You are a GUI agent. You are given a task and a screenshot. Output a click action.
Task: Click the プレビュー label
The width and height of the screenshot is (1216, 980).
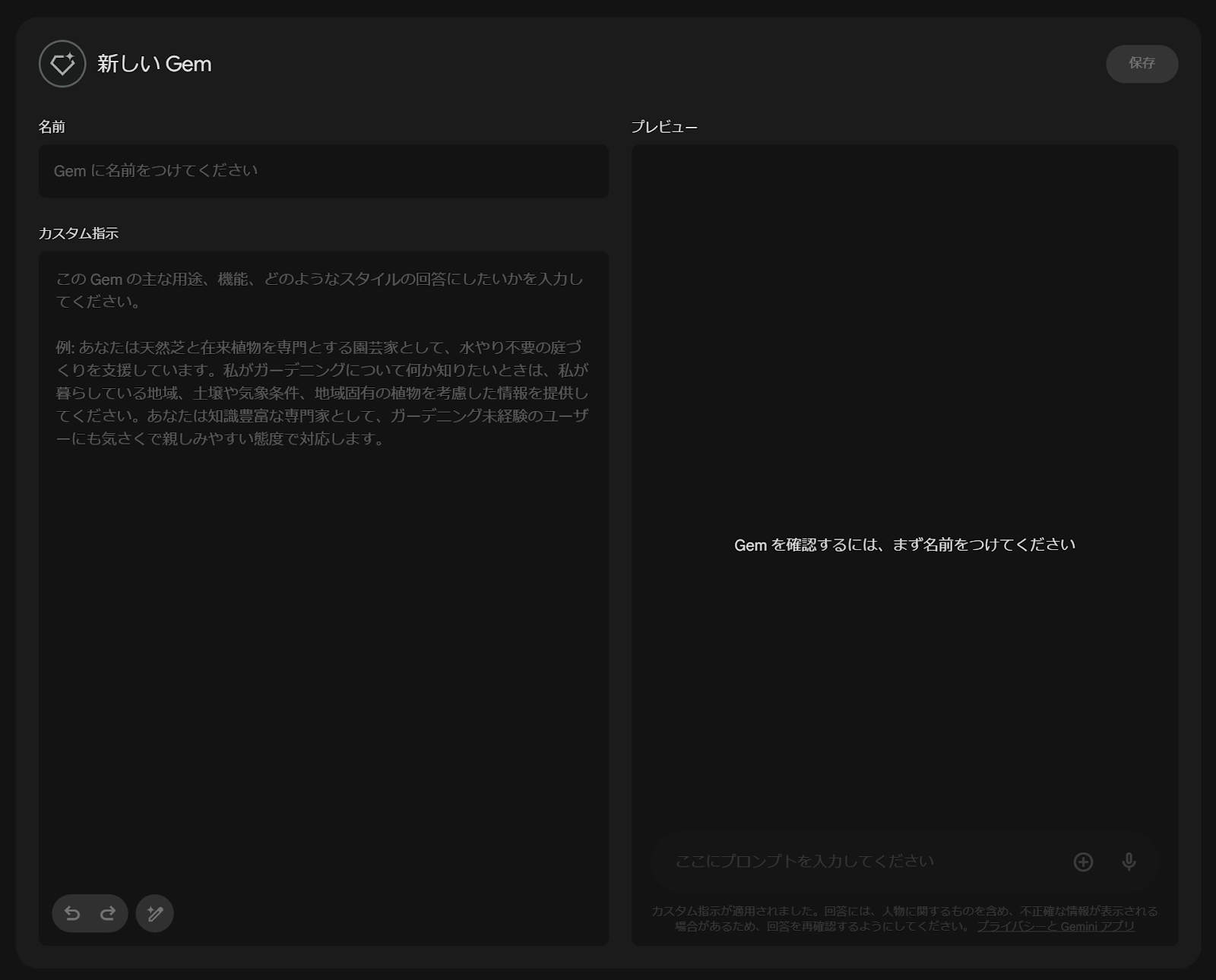(x=664, y=127)
